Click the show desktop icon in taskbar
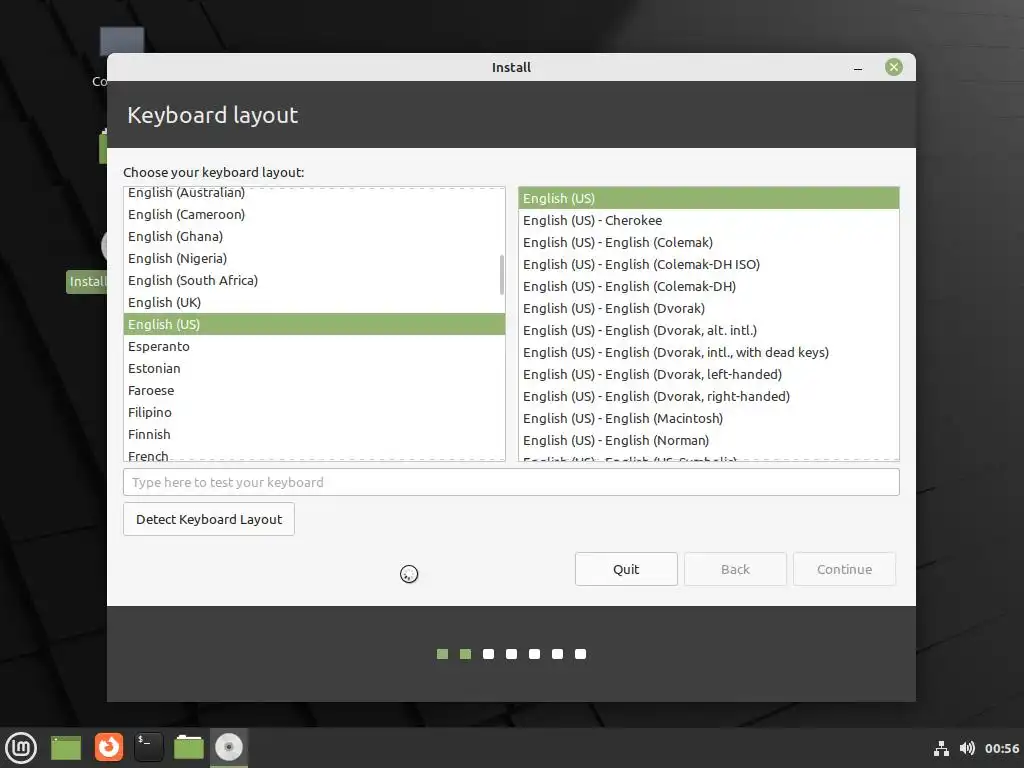This screenshot has width=1024, height=768. tap(66, 748)
